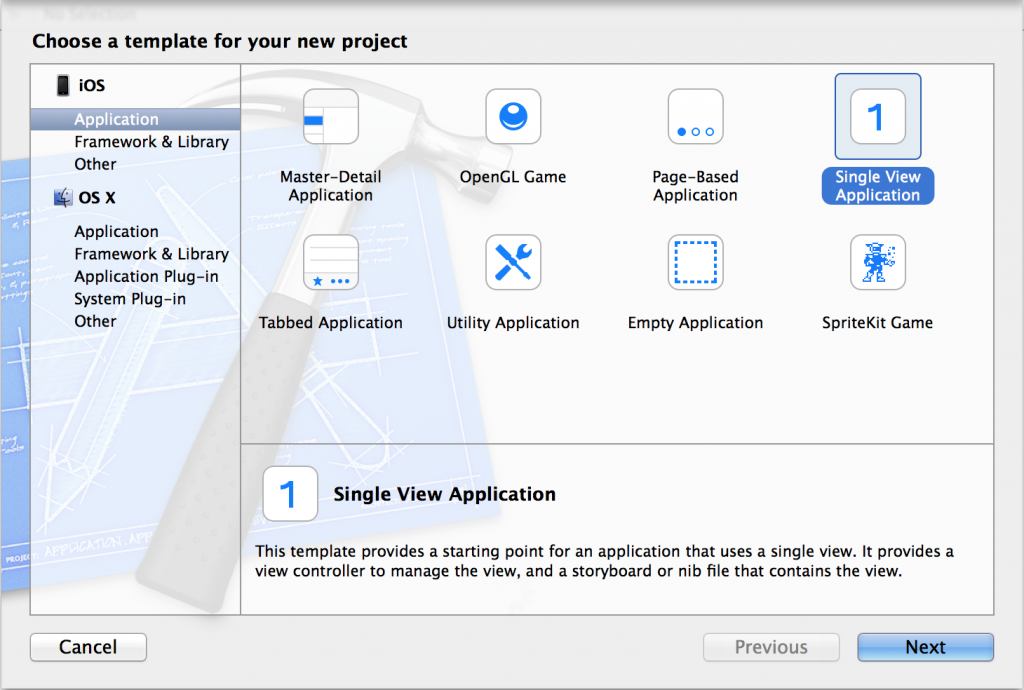Select Application Plug-in category
The image size is (1024, 690).
pos(146,276)
